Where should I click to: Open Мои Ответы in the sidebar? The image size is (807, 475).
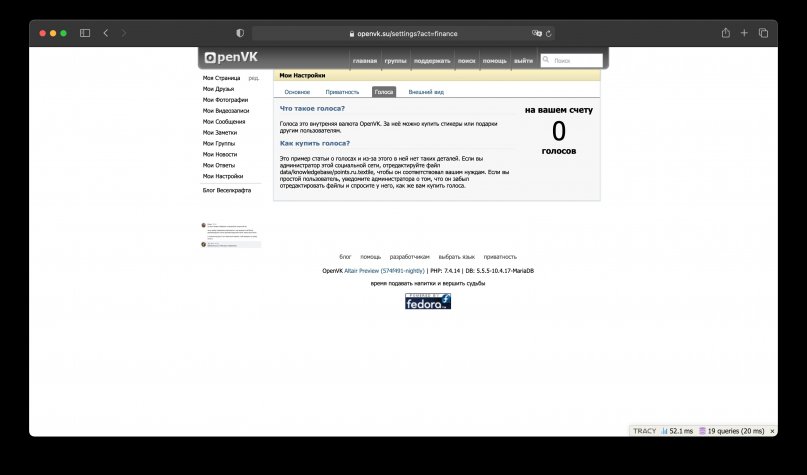pyautogui.click(x=219, y=165)
